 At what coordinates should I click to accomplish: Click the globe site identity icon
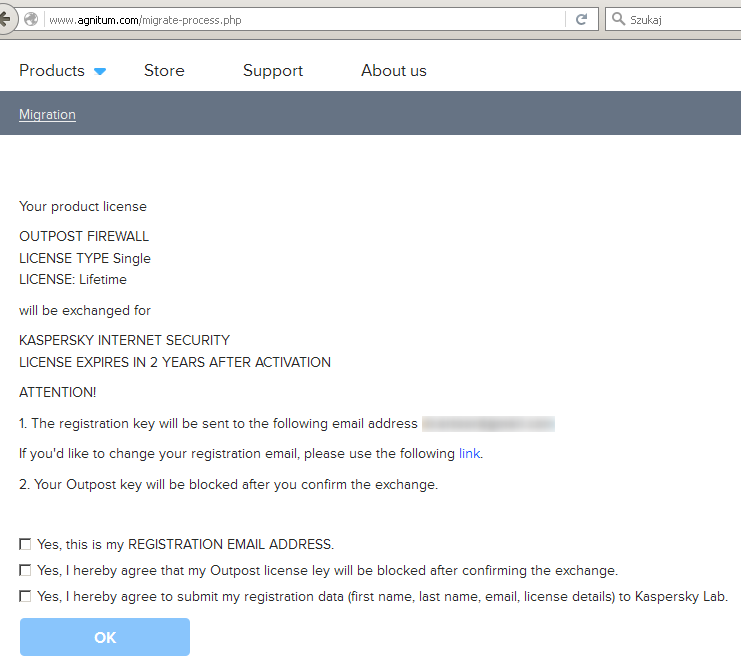click(31, 19)
